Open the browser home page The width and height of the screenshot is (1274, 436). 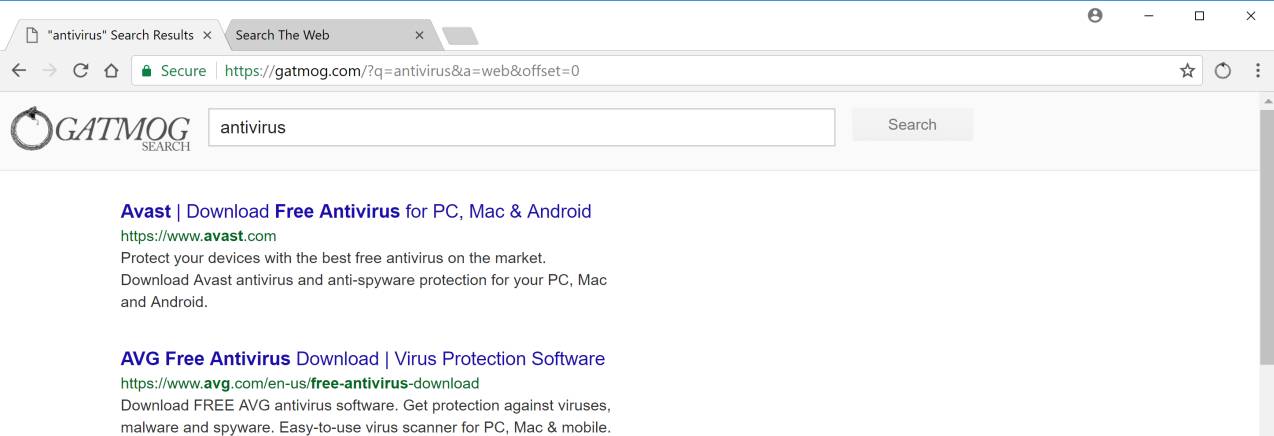click(112, 71)
